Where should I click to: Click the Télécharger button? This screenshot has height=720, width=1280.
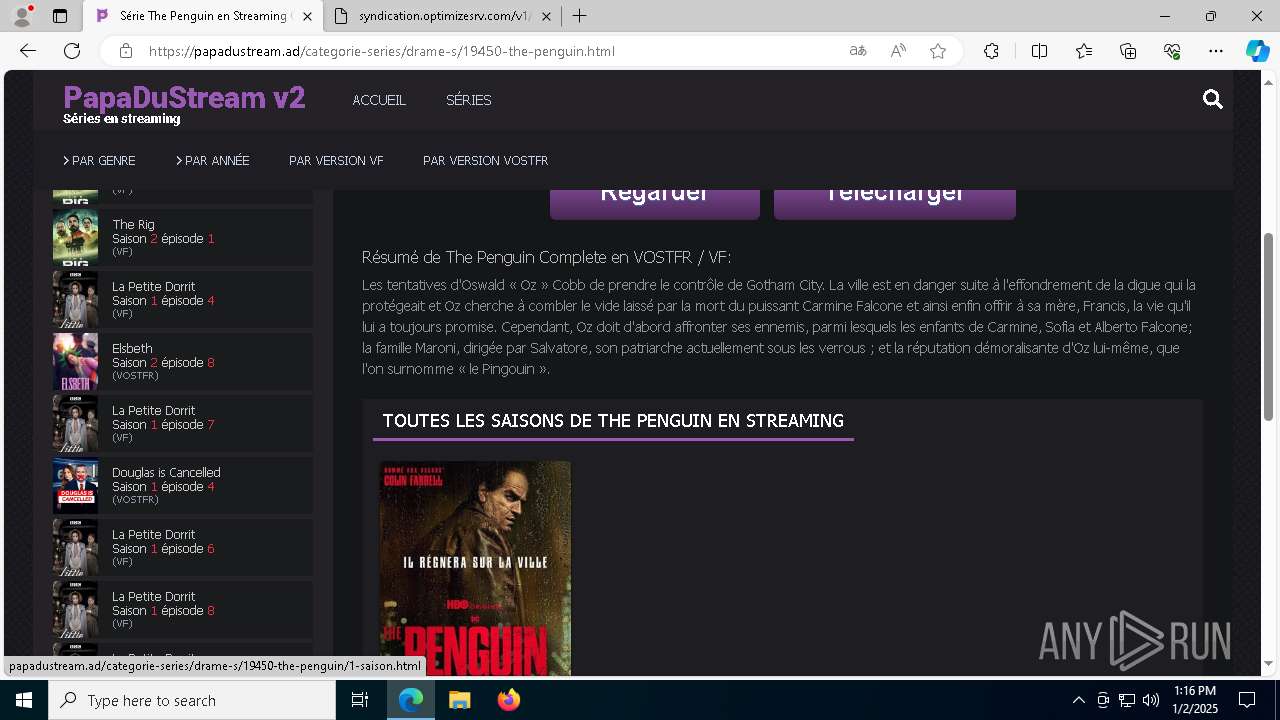(x=895, y=203)
